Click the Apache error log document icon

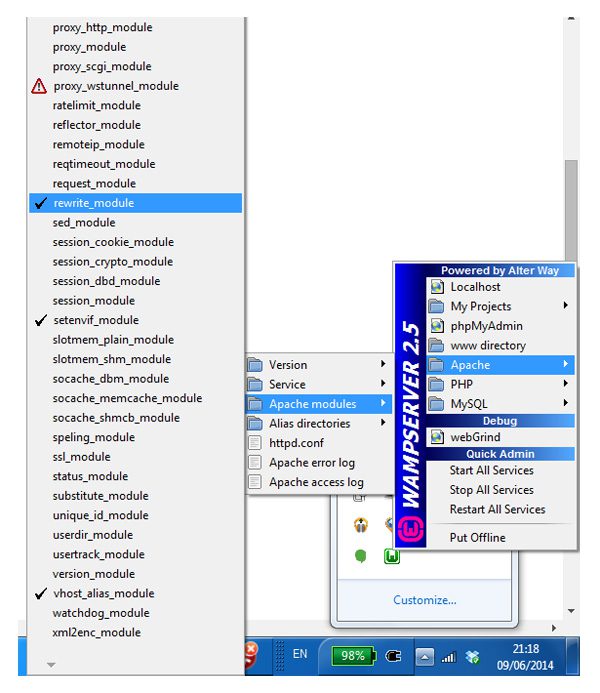[x=255, y=462]
